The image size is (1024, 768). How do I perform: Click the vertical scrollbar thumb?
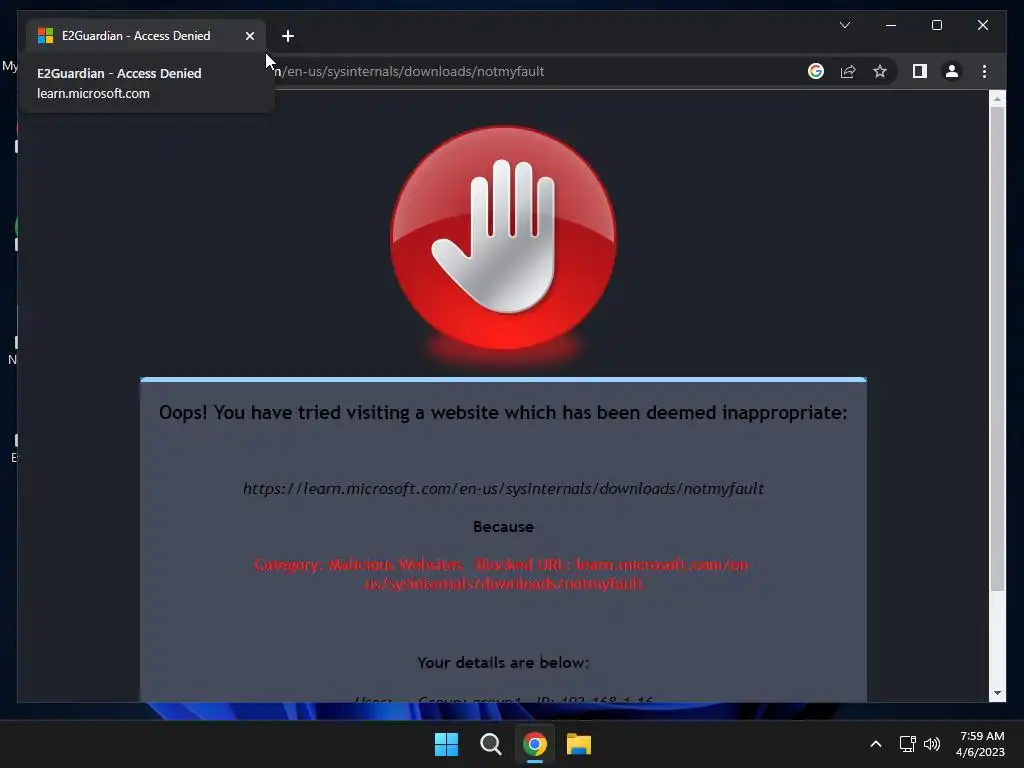click(x=997, y=349)
